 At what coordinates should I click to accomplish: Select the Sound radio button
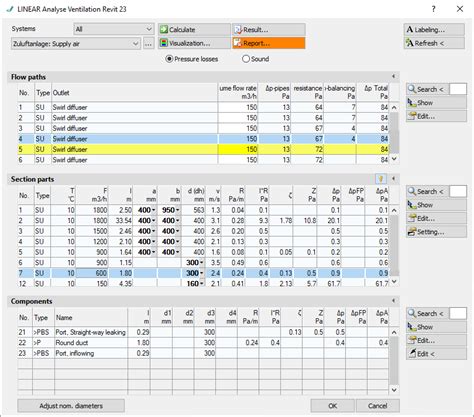246,59
